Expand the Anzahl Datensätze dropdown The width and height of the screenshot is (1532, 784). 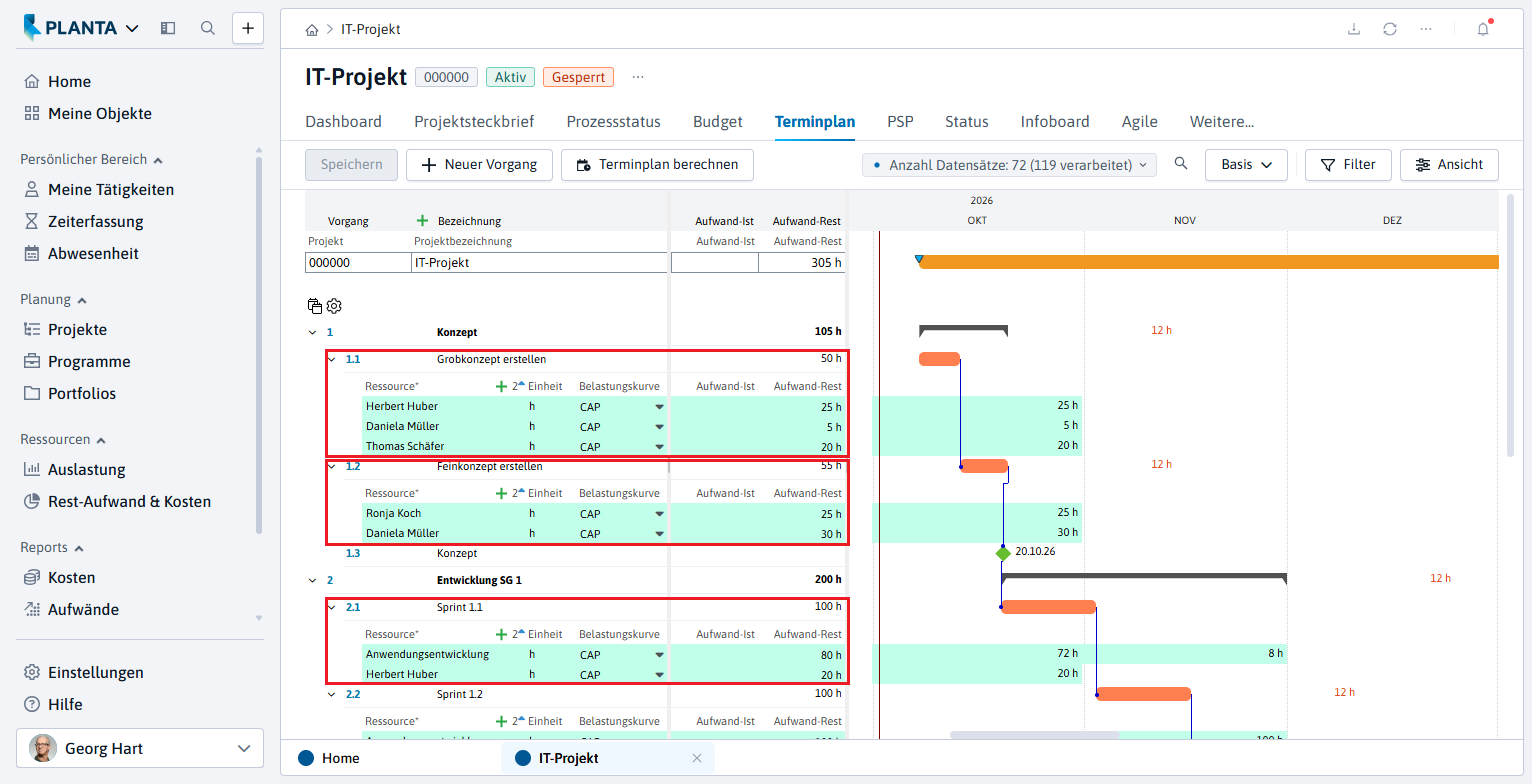(1009, 165)
